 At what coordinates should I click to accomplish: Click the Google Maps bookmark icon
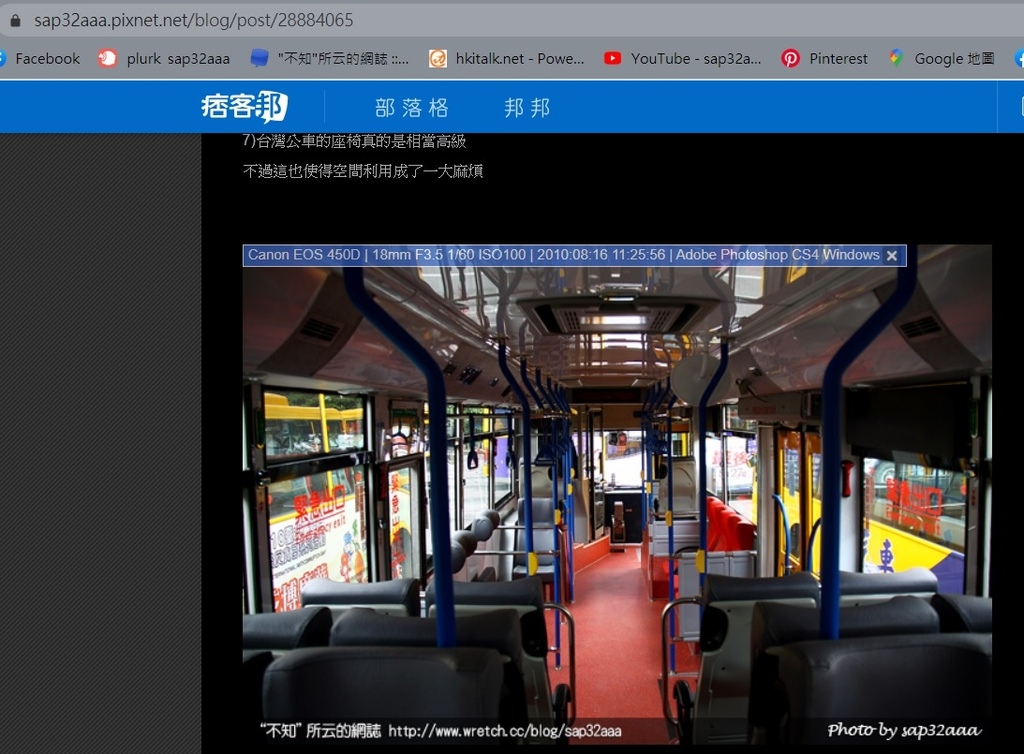click(x=896, y=58)
